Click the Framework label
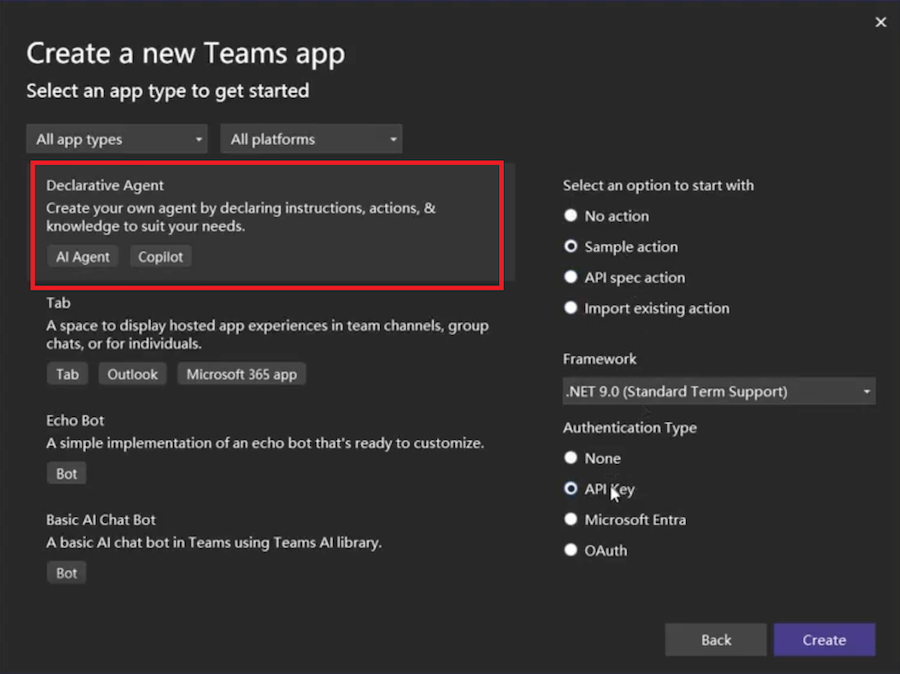 [599, 359]
